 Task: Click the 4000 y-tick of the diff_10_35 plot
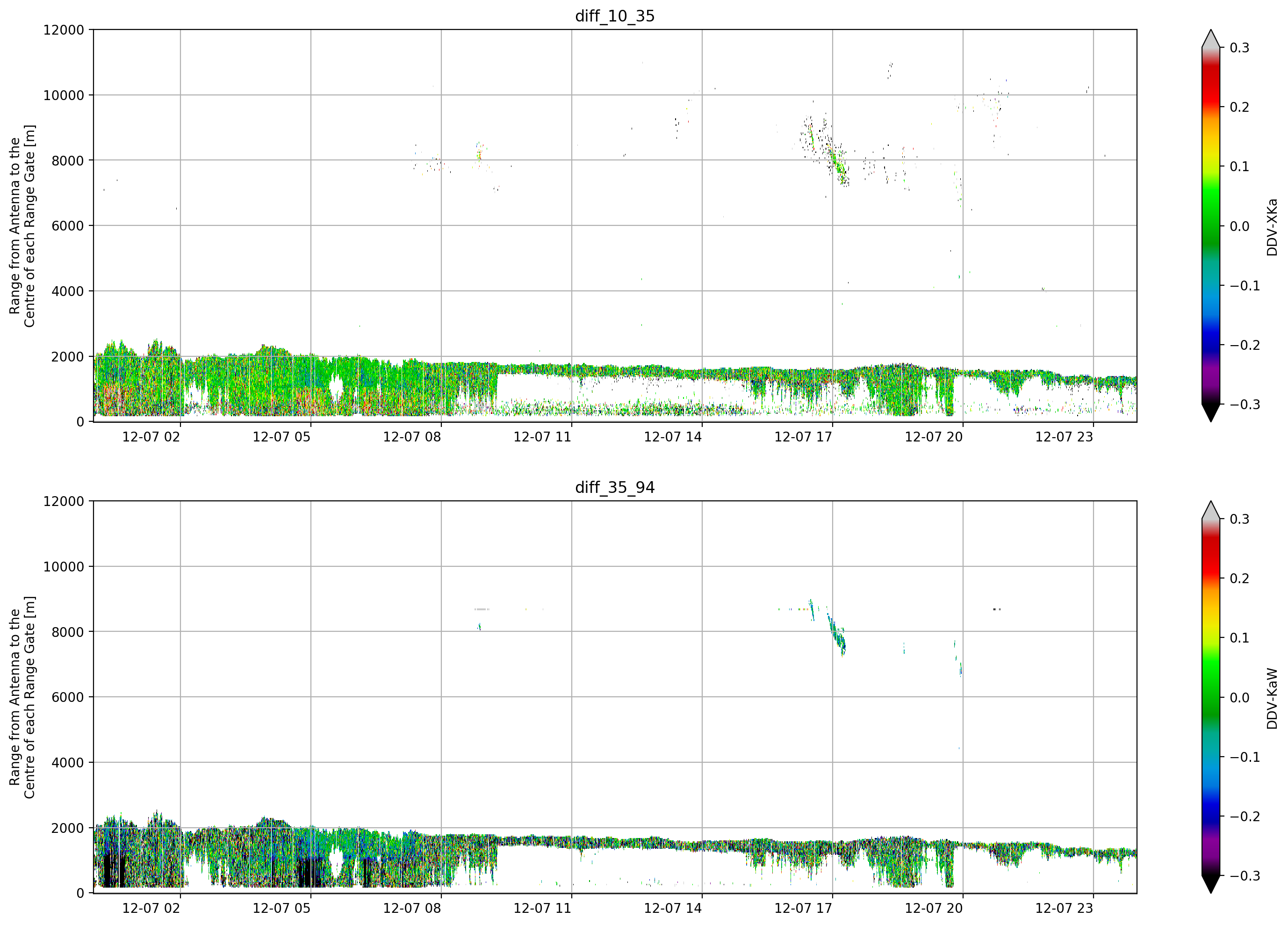tap(68, 291)
